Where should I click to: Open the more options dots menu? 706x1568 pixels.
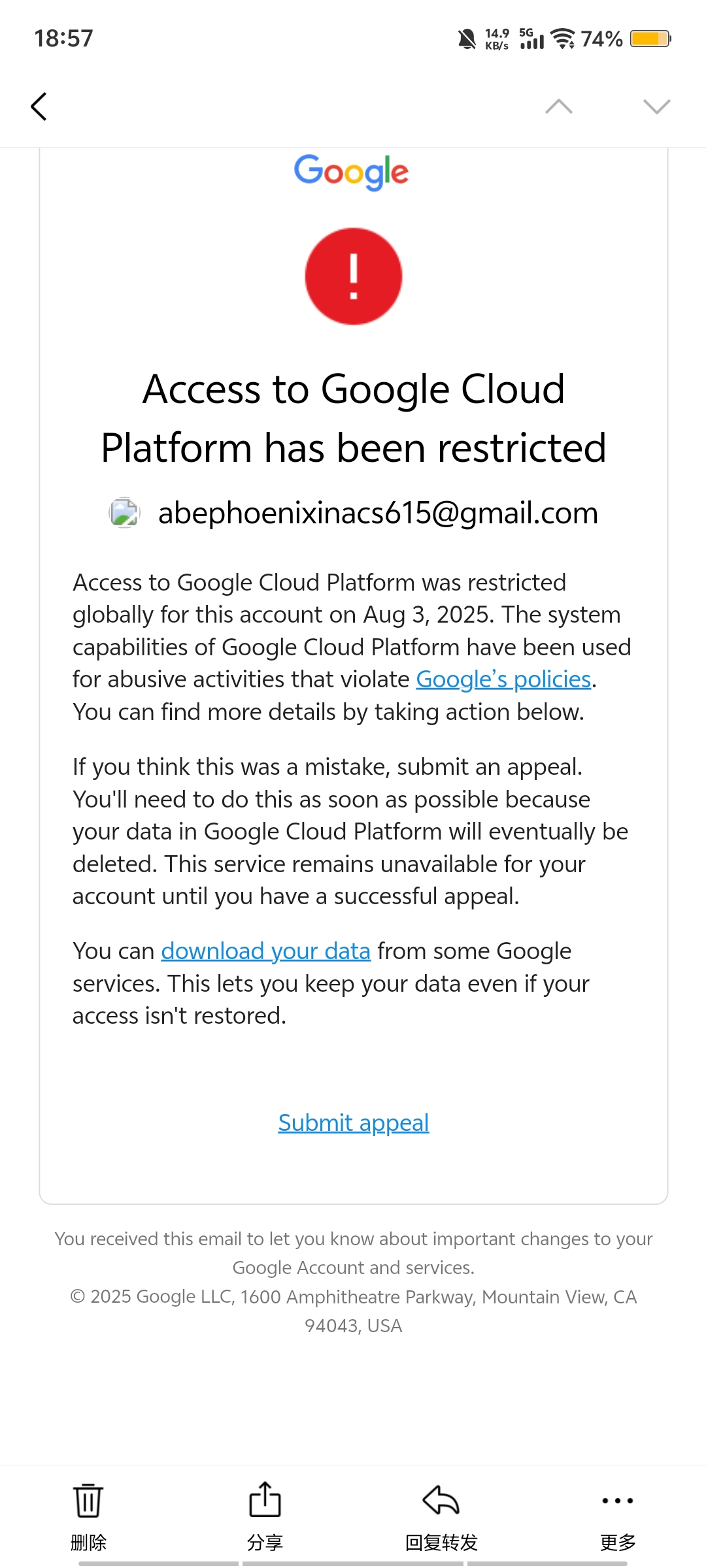618,1501
